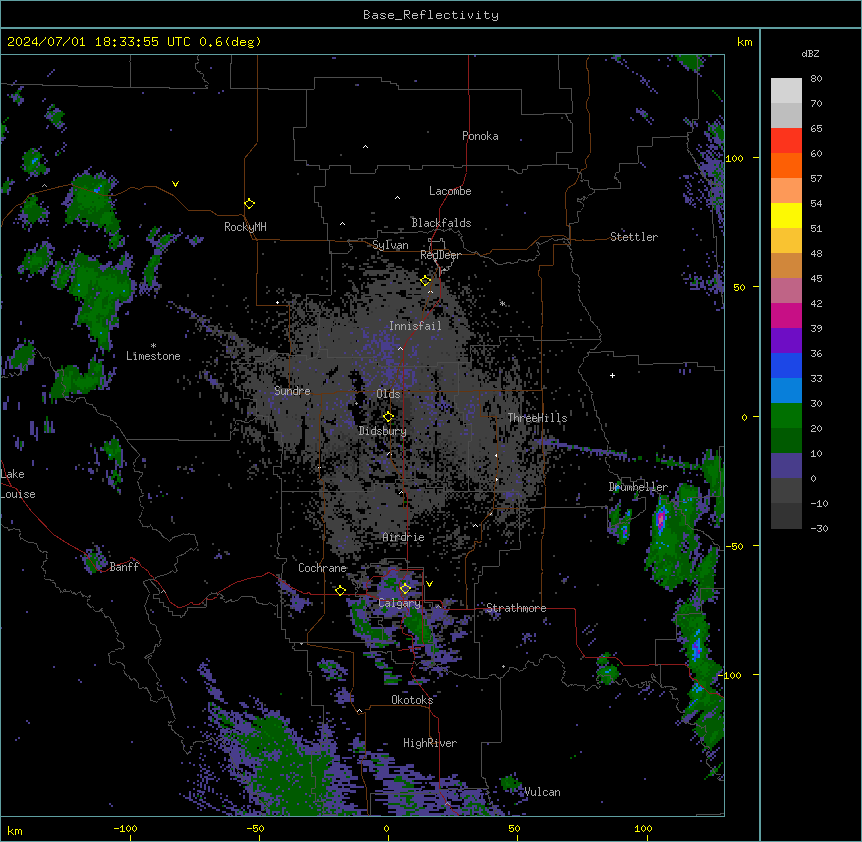Click the yellow station marker above Calgary

(x=405, y=589)
